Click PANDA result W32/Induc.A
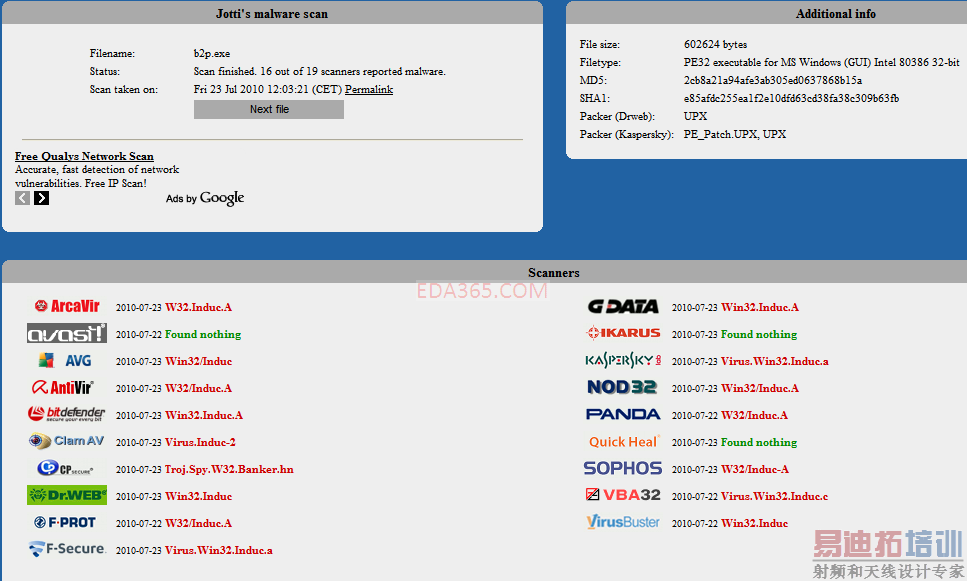The image size is (967, 581). click(x=754, y=416)
